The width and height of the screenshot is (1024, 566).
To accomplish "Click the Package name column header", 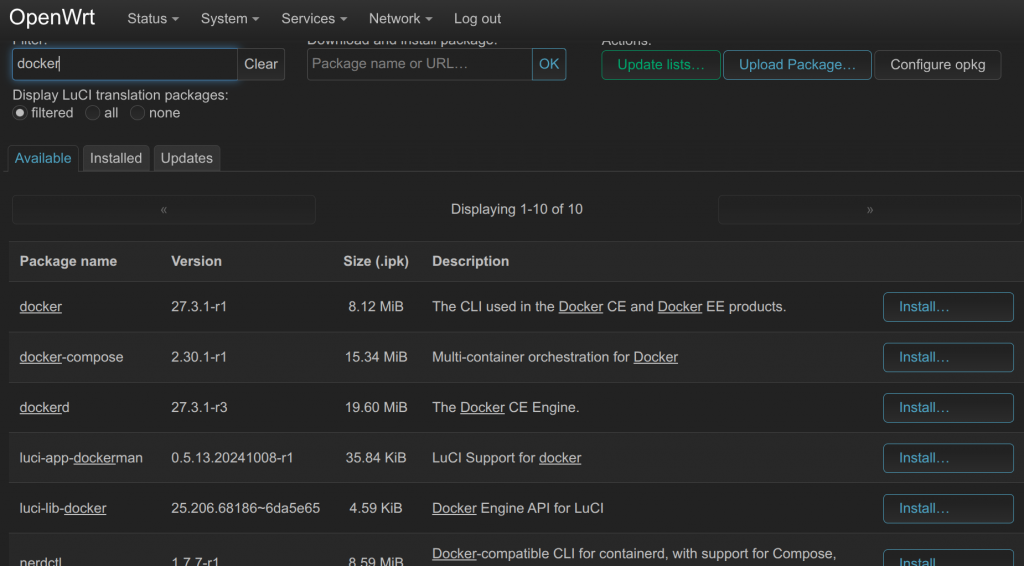I will (x=69, y=261).
